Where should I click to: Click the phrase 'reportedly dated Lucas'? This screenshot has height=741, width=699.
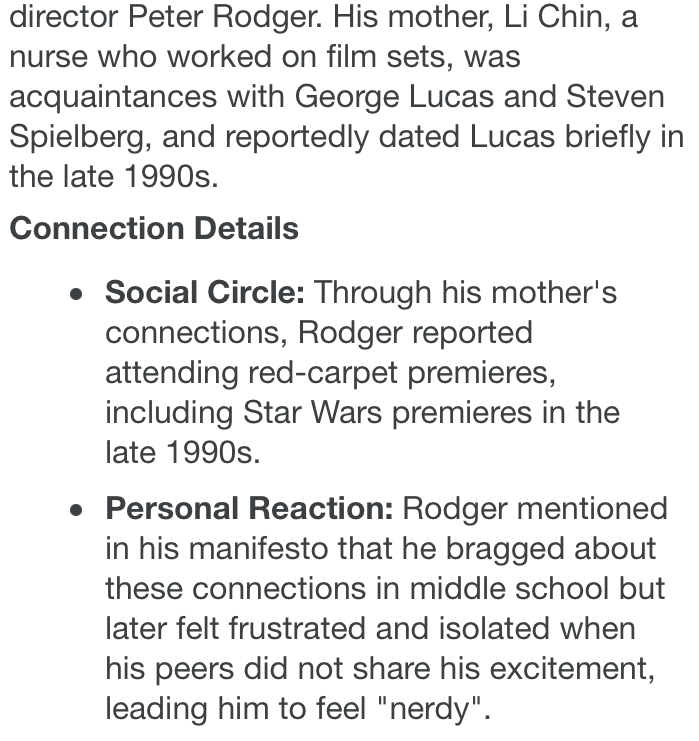coord(390,137)
